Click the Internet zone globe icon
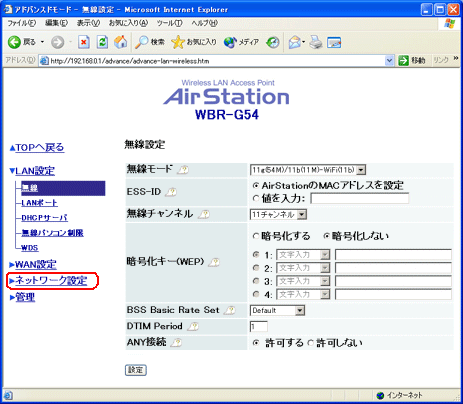 380,396
